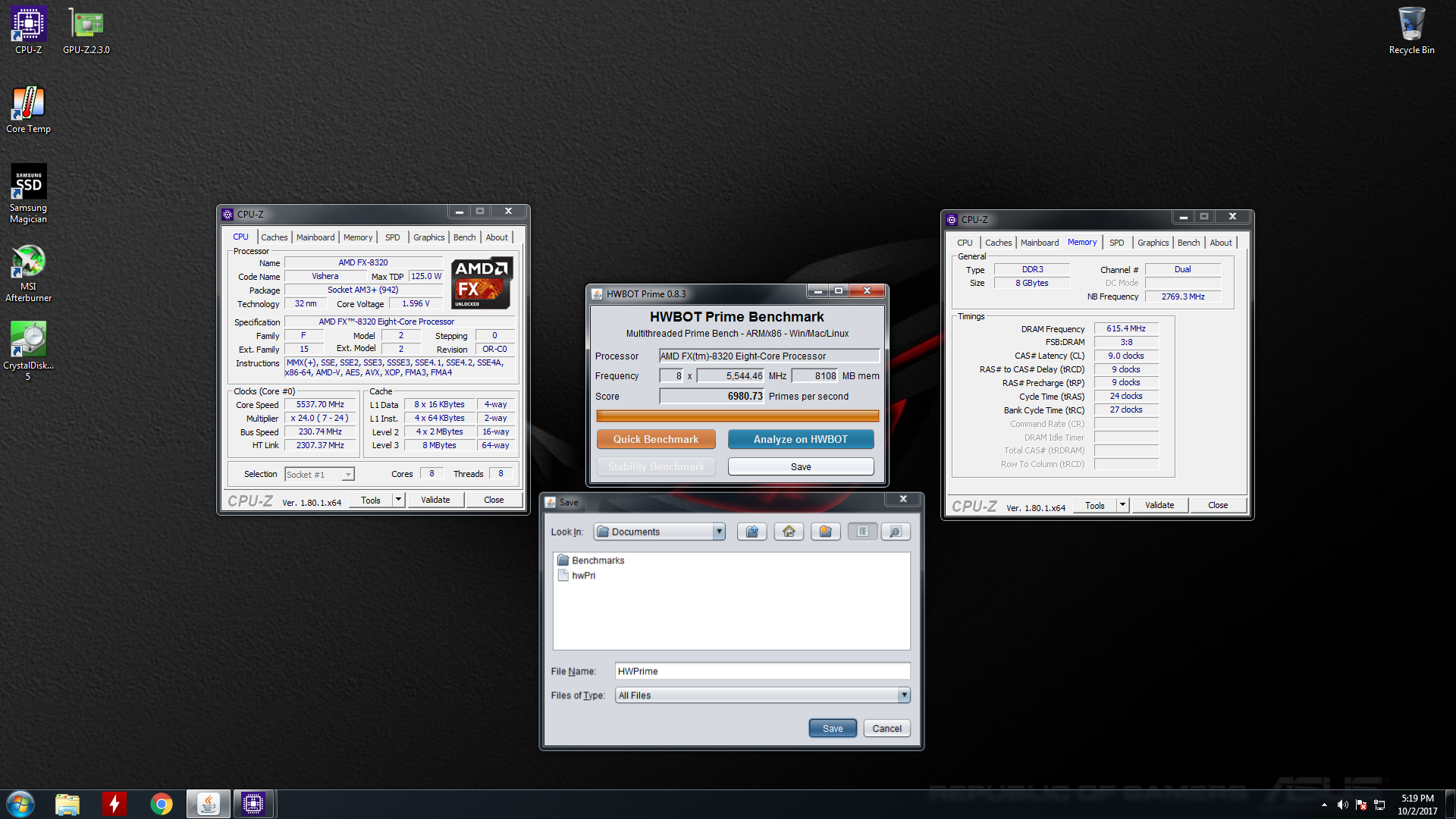Switch to Caches tab in left CPU-Z
The image size is (1456, 819).
coord(274,237)
